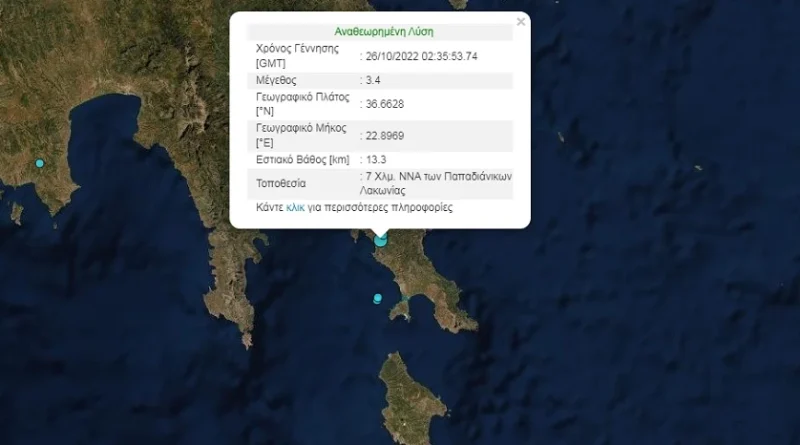Click the earthquake marker on the far left

tap(40, 163)
